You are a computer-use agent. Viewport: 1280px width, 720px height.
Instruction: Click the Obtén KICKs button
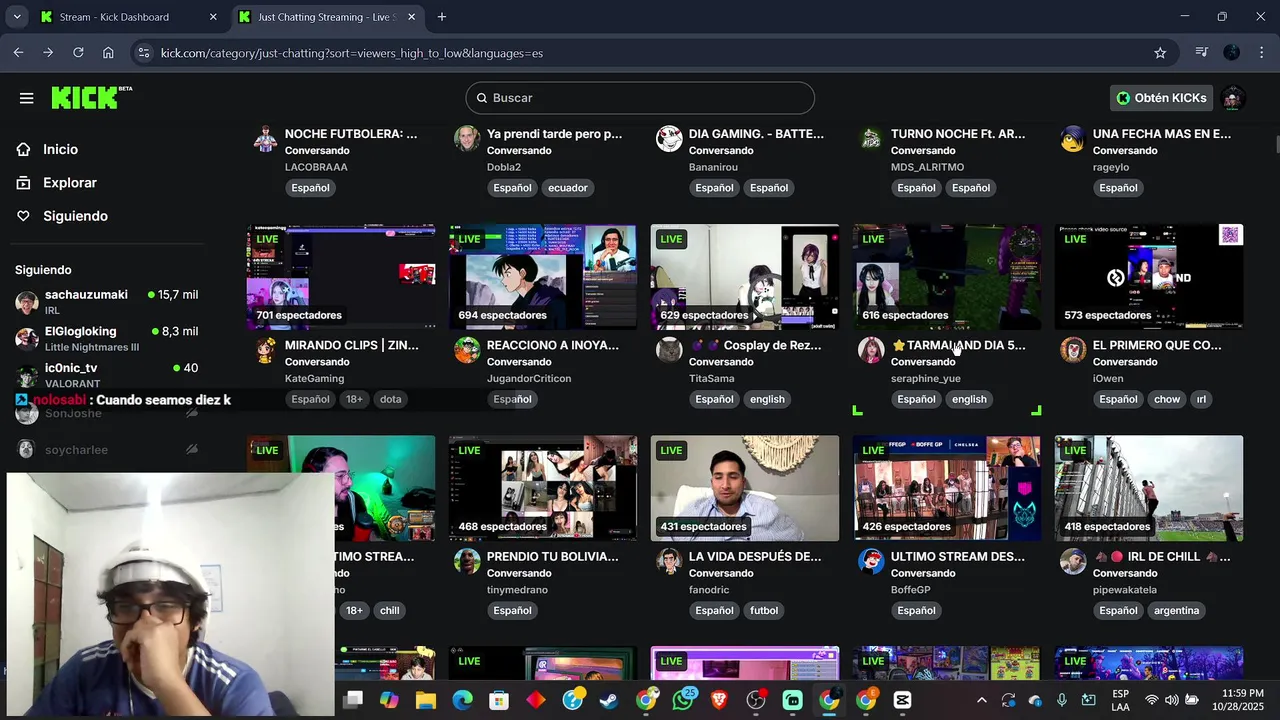[x=1162, y=98]
